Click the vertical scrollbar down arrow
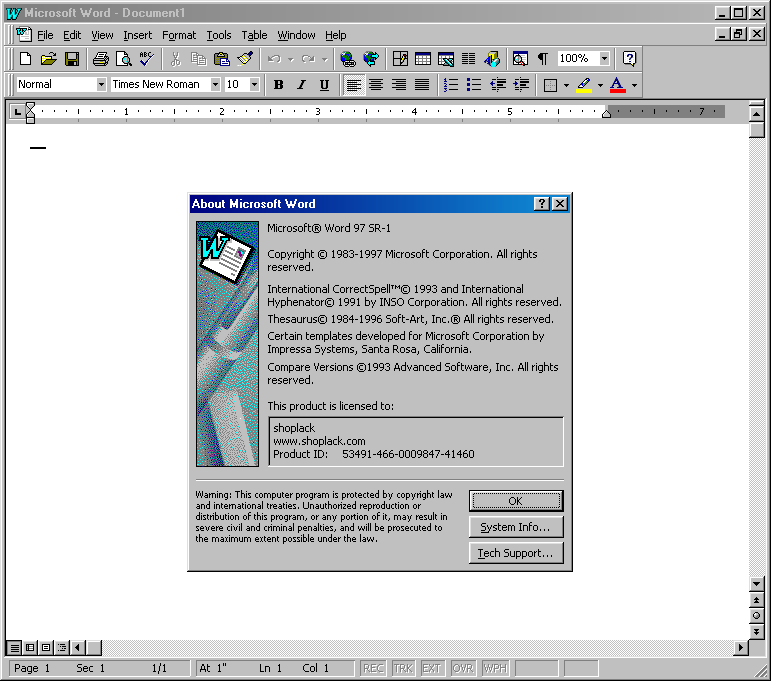This screenshot has width=771, height=681. (x=756, y=584)
